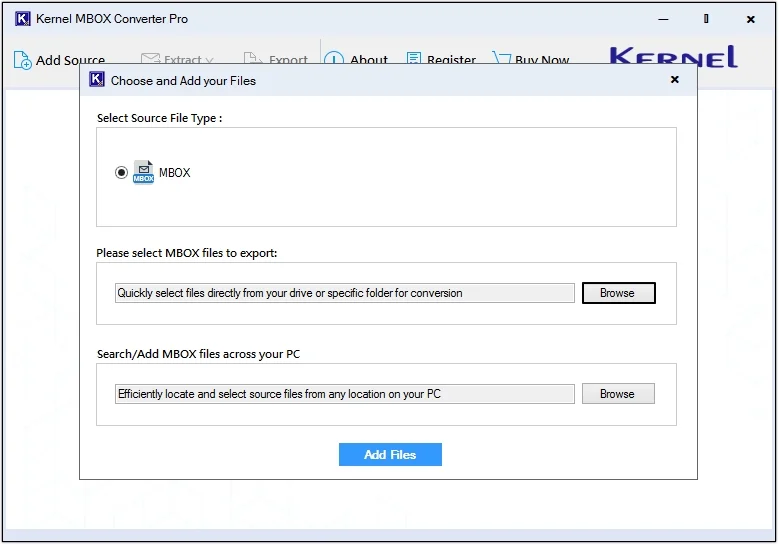Browse for MBOX files to export
The width and height of the screenshot is (779, 545).
coord(619,293)
